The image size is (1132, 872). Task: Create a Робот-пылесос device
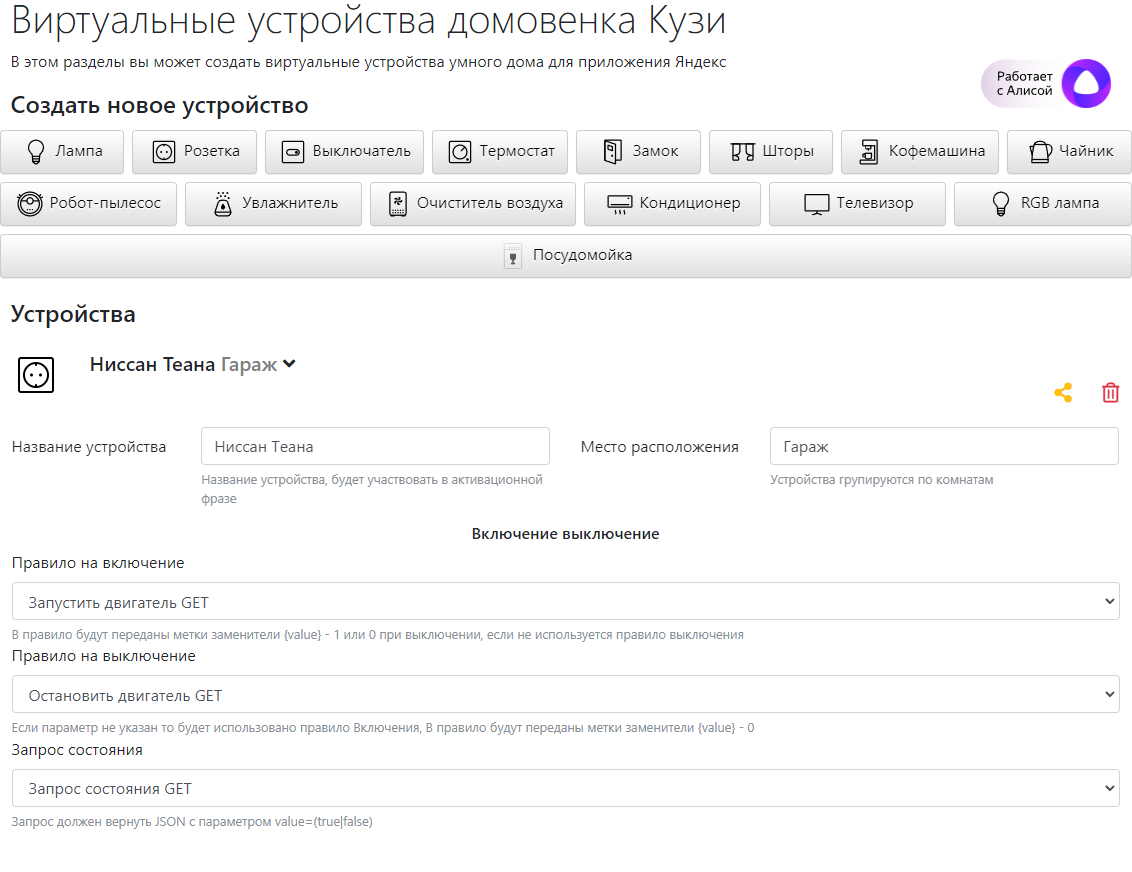coord(89,204)
